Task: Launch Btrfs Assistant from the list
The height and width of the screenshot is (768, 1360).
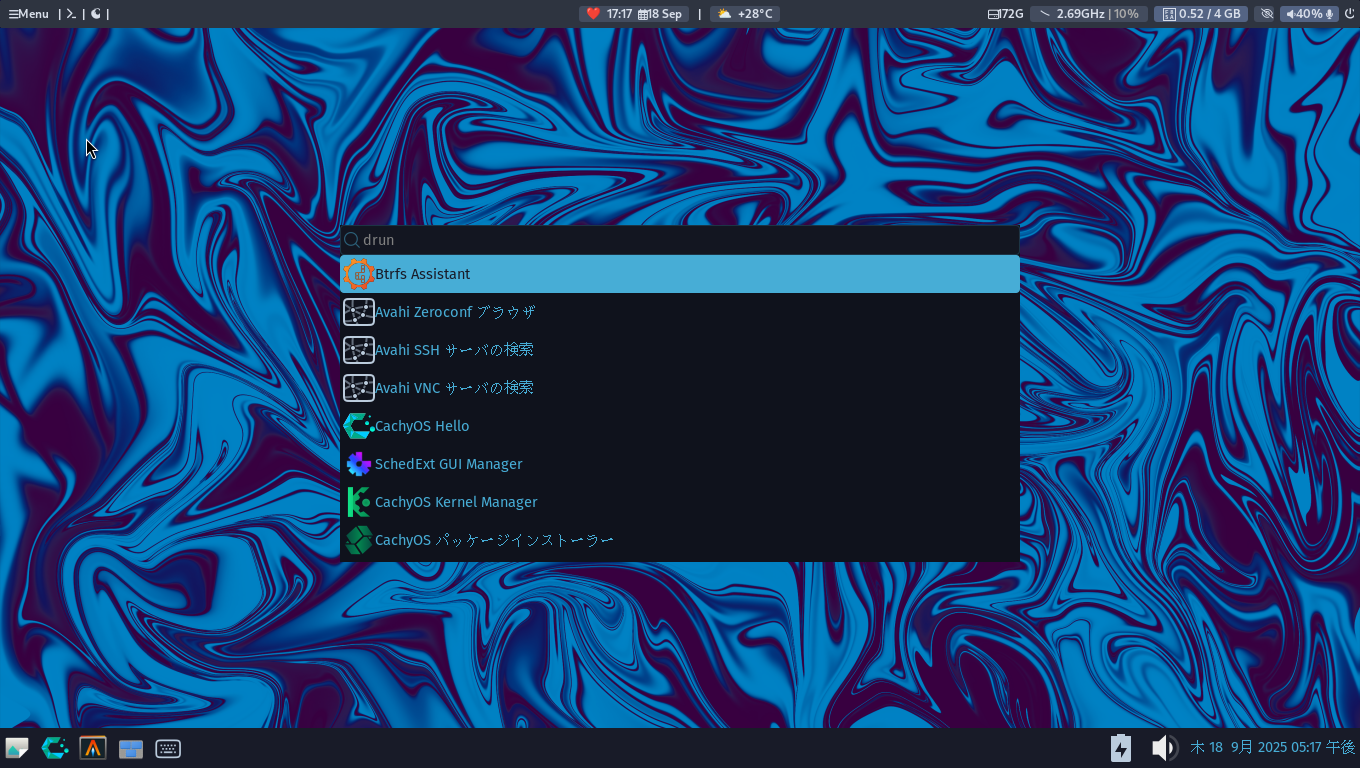Action: 680,274
